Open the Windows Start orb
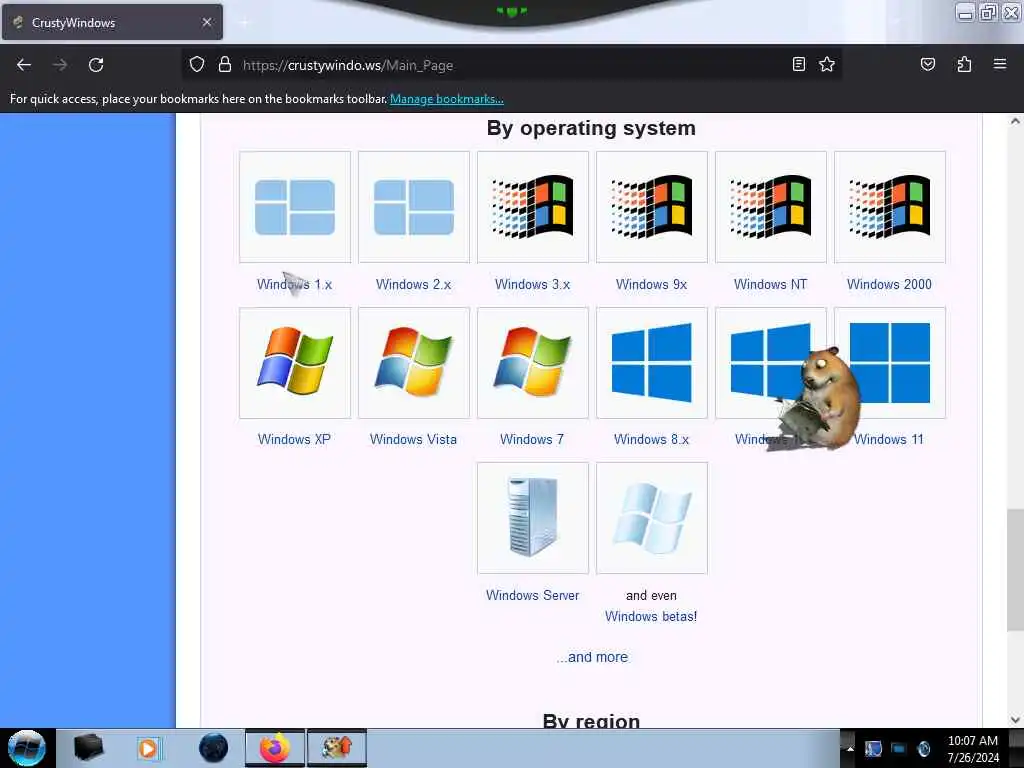This screenshot has height=768, width=1024. 26,748
